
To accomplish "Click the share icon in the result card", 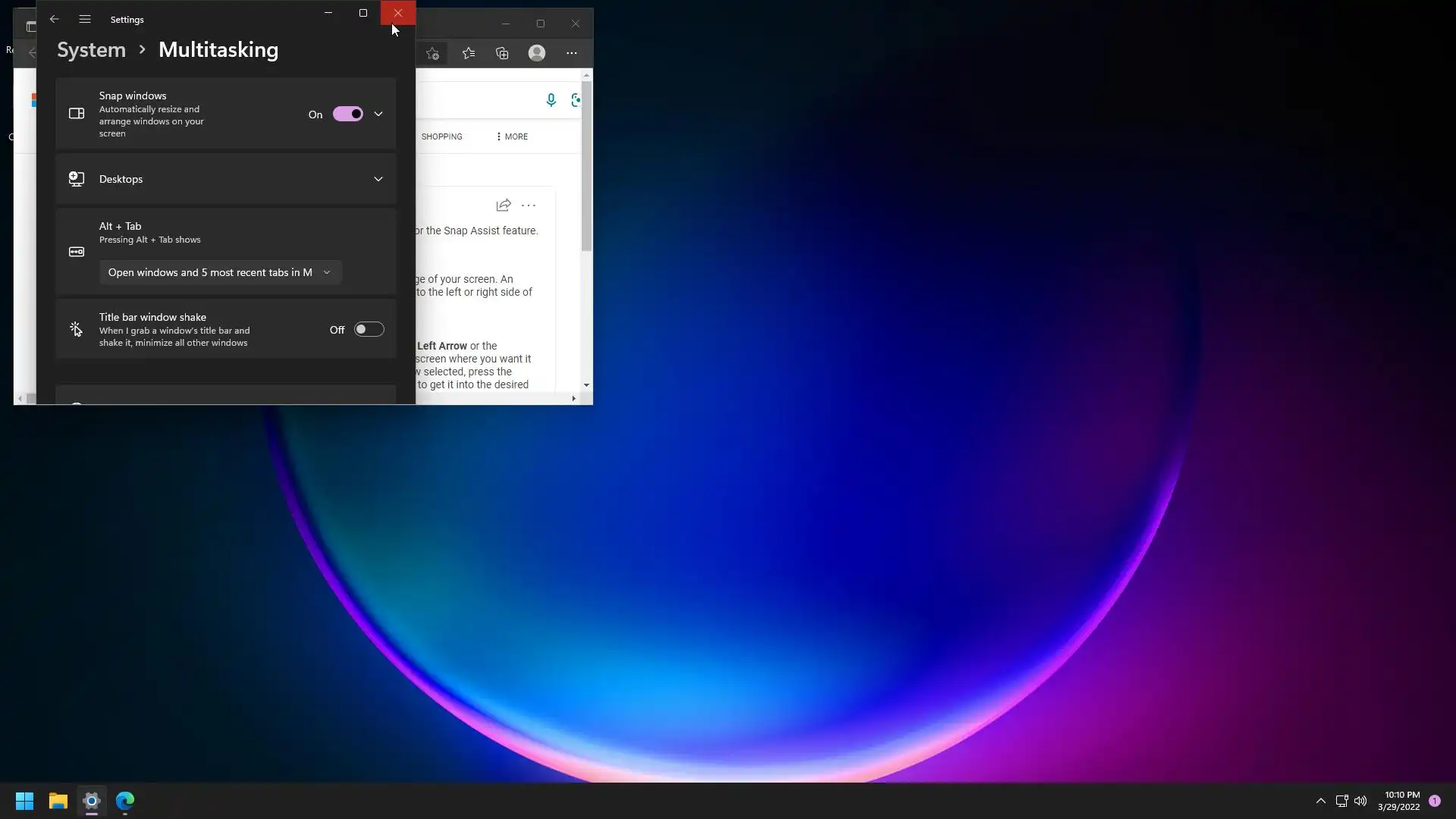I will tap(504, 206).
